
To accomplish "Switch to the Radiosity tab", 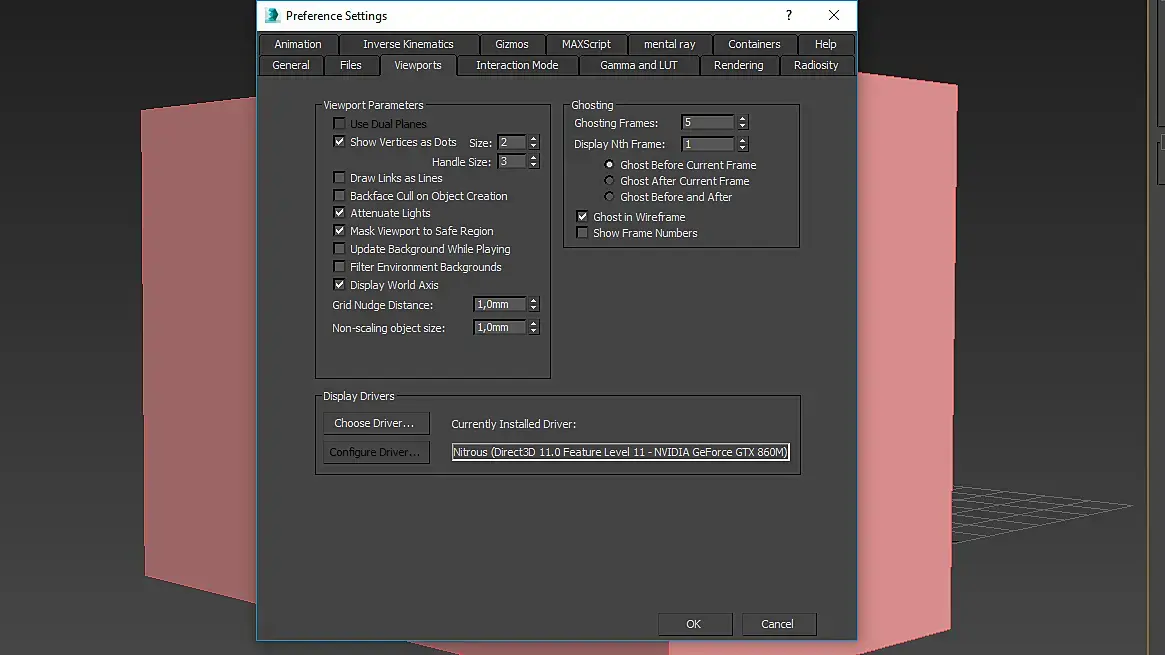I will (816, 65).
